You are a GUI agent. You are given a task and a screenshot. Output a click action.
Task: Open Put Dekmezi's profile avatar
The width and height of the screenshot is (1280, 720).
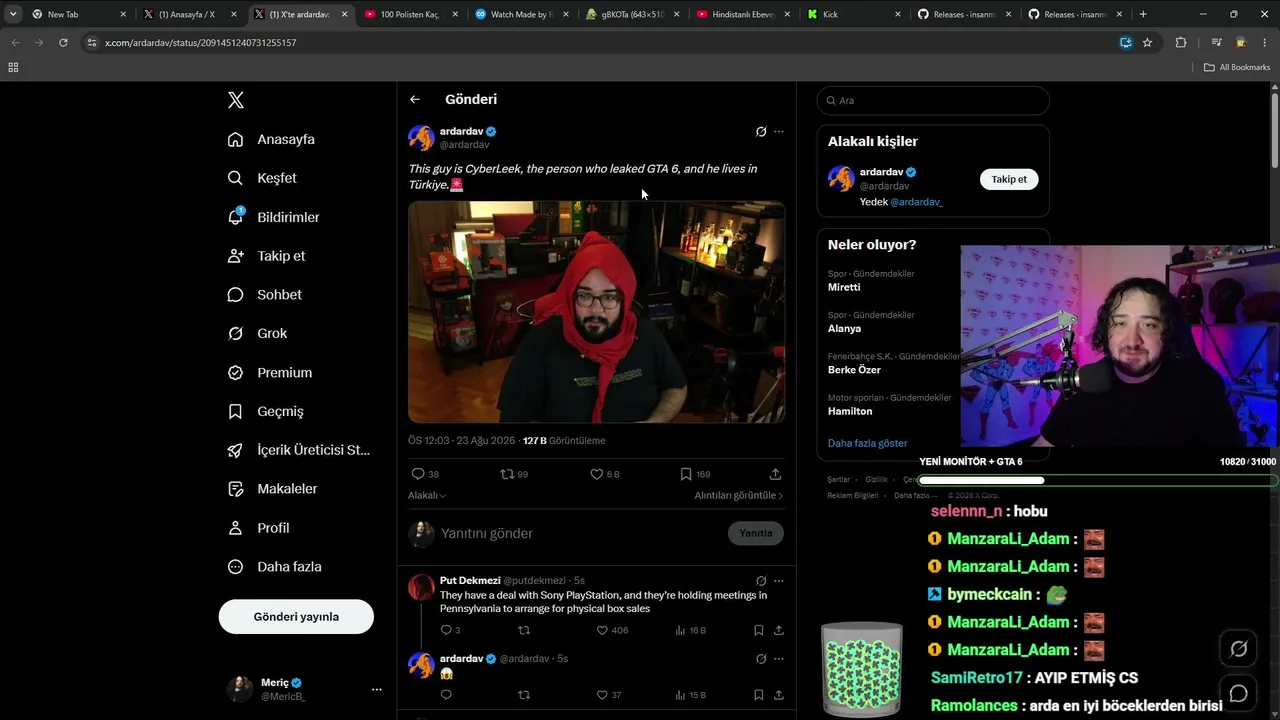point(421,587)
